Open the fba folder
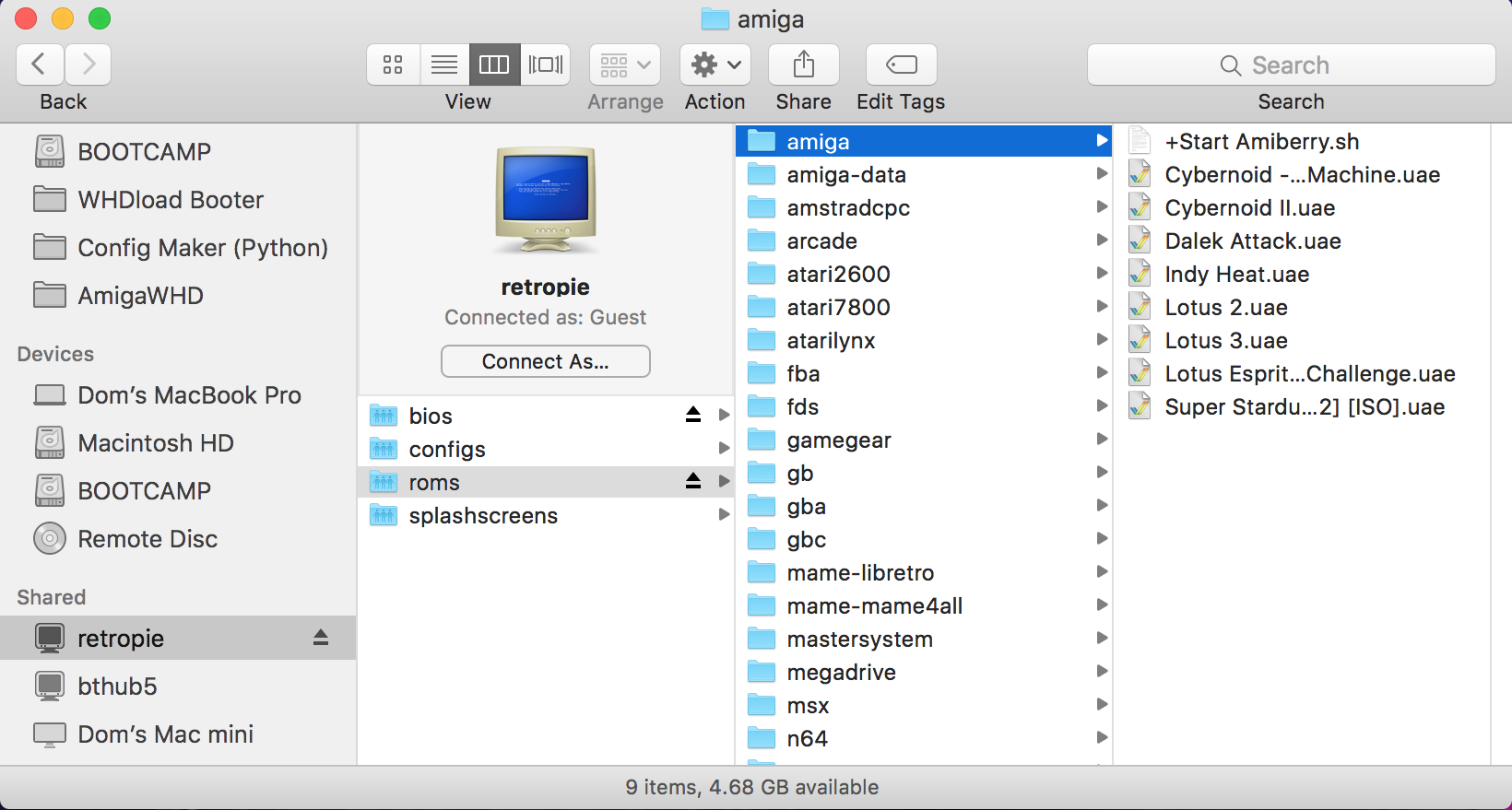This screenshot has width=1512, height=810. (x=924, y=373)
